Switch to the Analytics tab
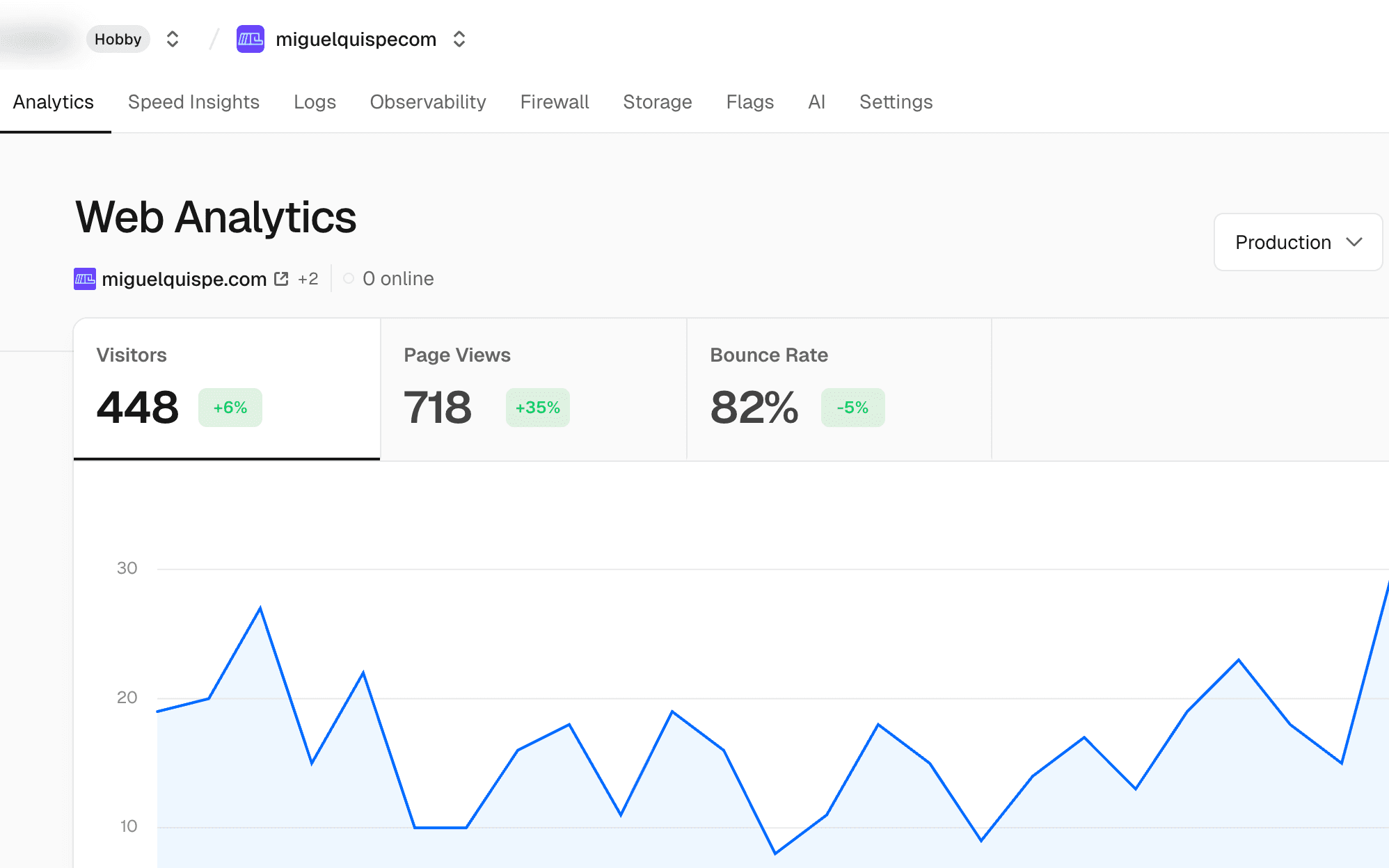Image resolution: width=1389 pixels, height=868 pixels. pyautogui.click(x=54, y=102)
